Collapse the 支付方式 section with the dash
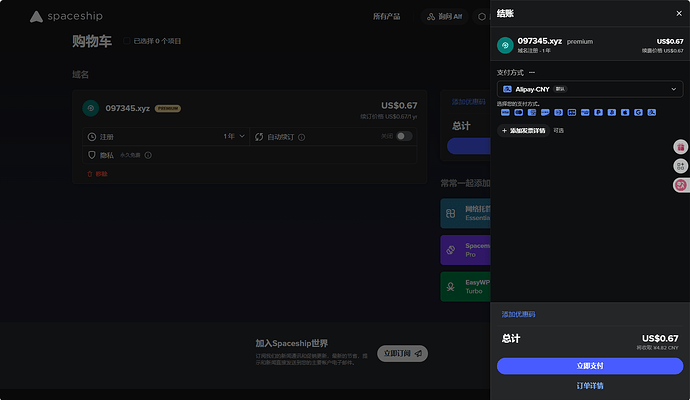Screen dimensions: 690x400 [532, 73]
